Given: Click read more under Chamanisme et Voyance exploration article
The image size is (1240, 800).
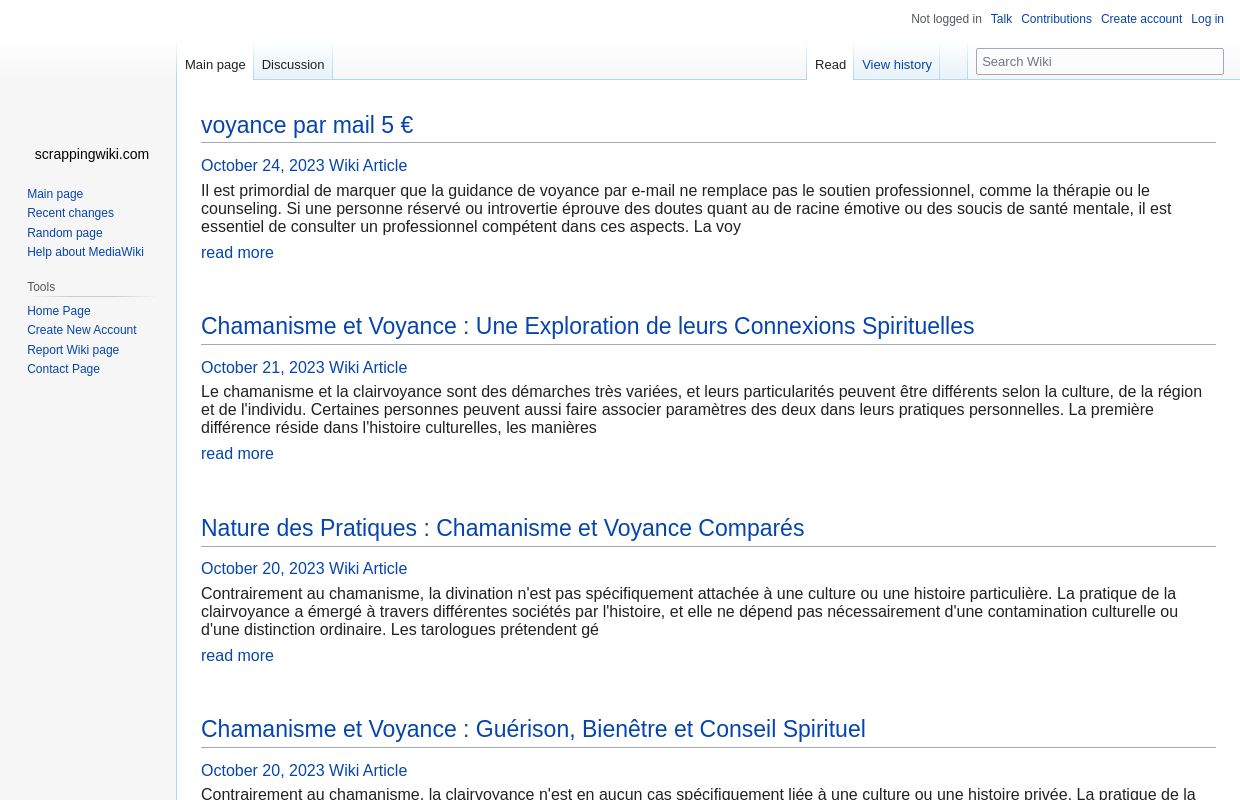Looking at the screenshot, I should (x=237, y=453).
